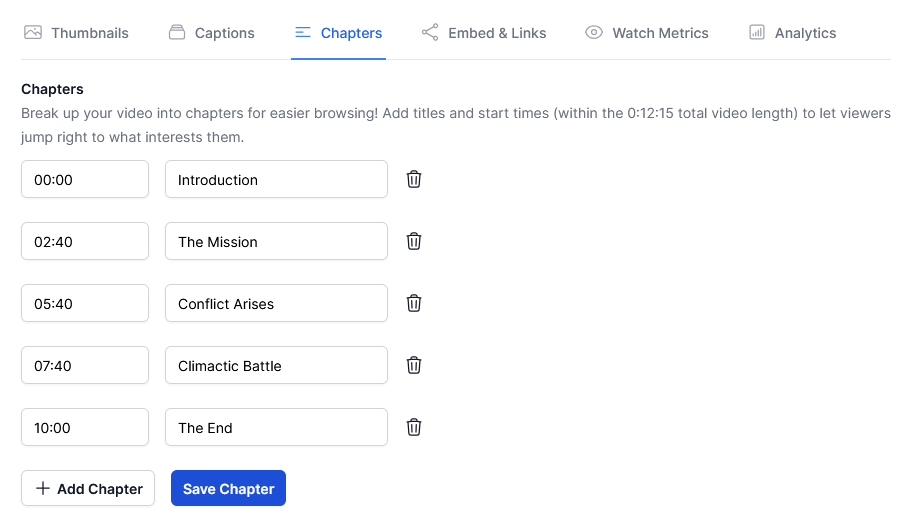Edit the Conflict Arises title field

(x=276, y=303)
